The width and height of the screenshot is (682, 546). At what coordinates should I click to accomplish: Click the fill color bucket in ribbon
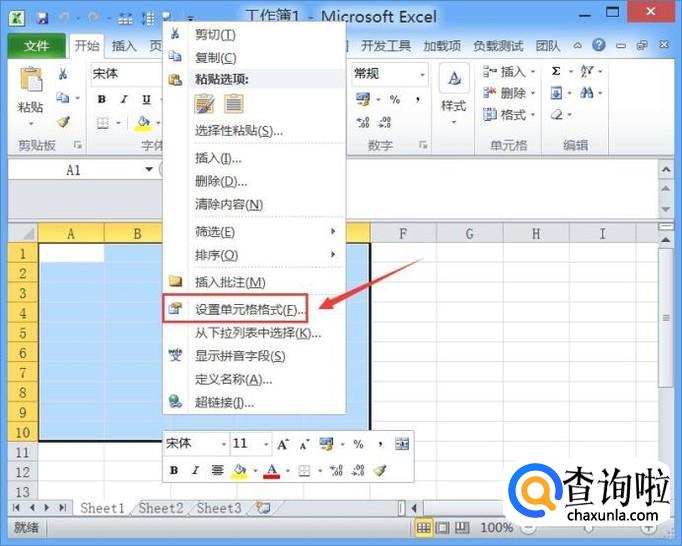(143, 122)
